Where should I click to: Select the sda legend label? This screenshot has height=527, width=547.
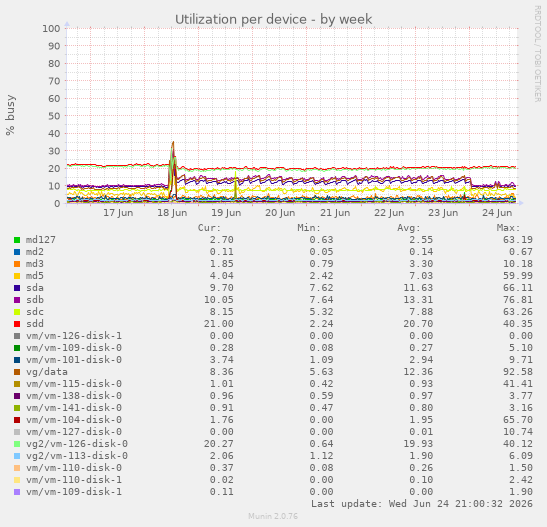(35, 288)
